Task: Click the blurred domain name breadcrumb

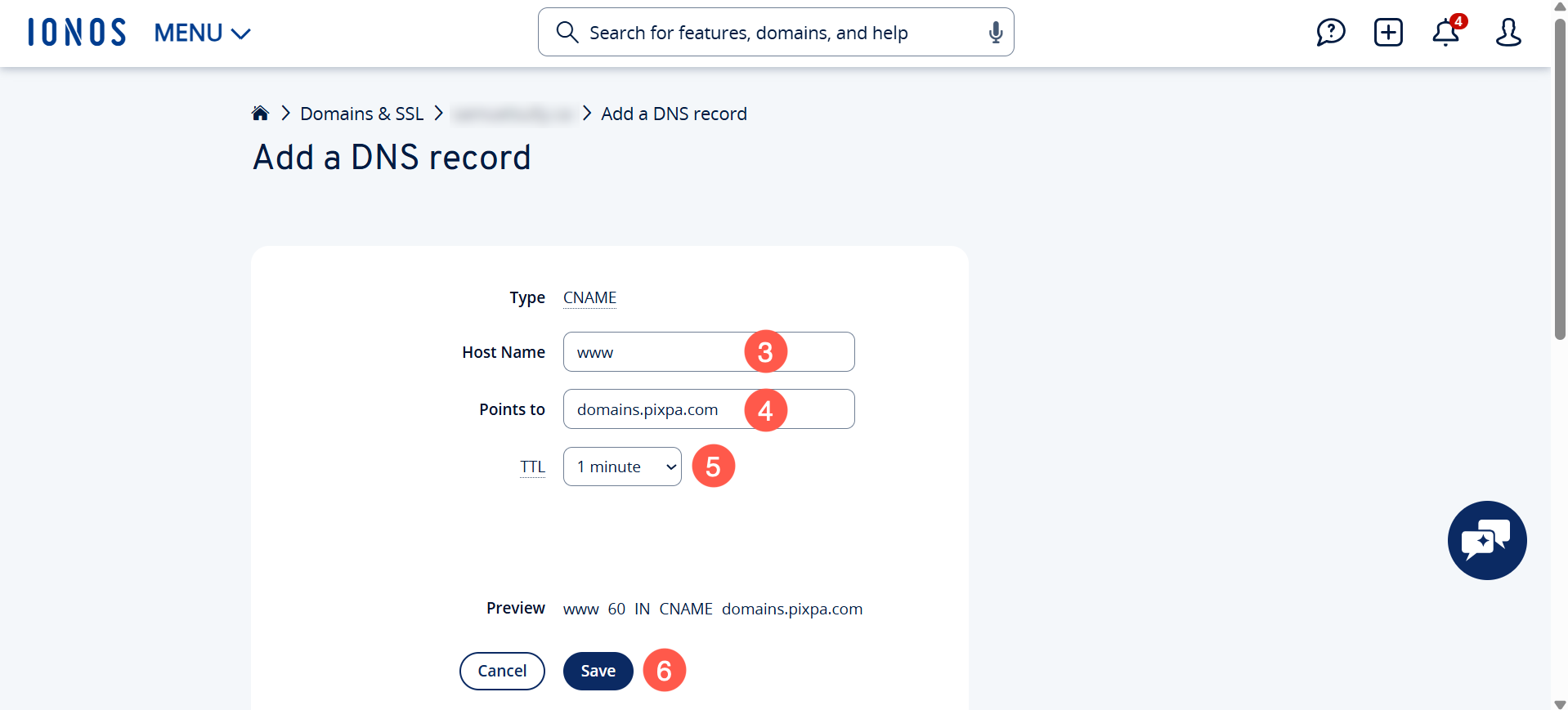Action: tap(513, 114)
